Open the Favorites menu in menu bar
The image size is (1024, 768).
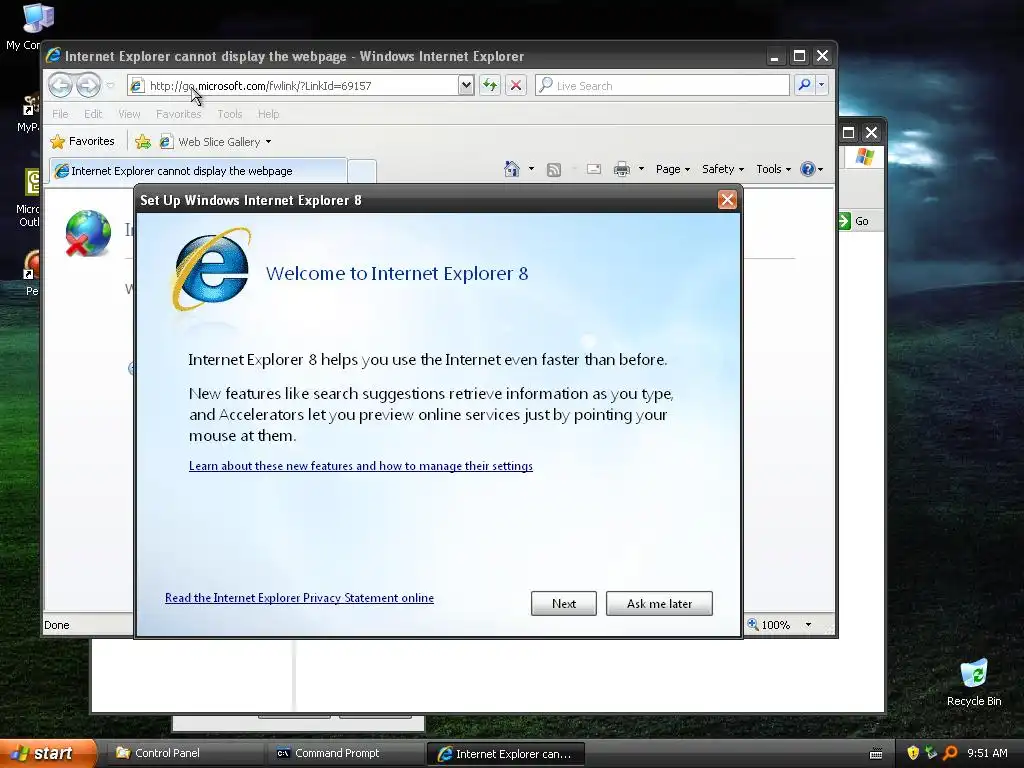178,114
